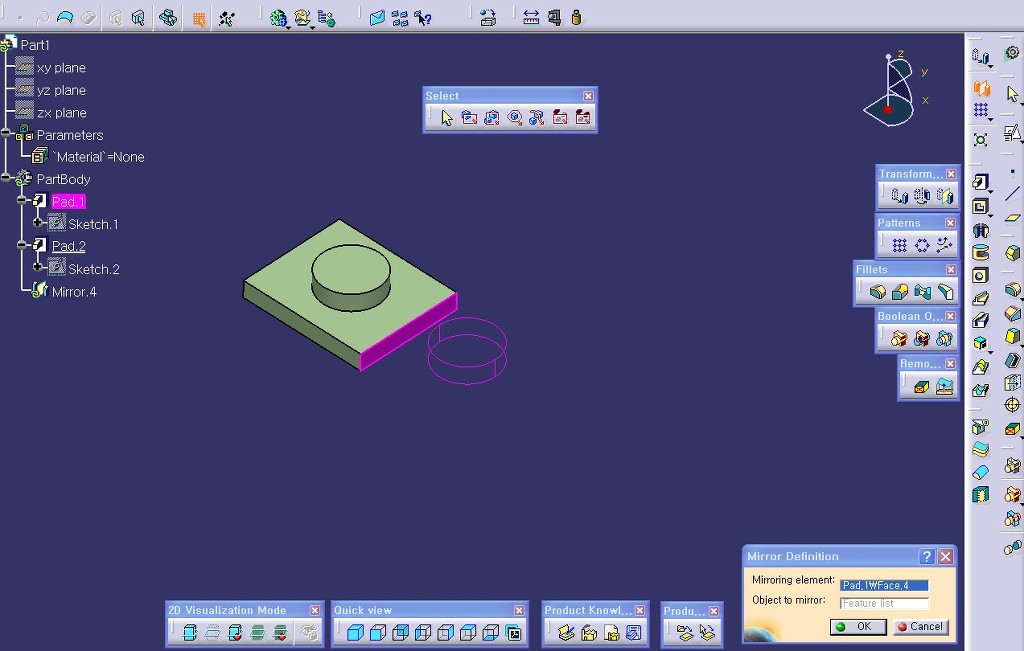The image size is (1024, 651).
Task: Select Mirror.4 in the specification tree
Action: coord(74,292)
